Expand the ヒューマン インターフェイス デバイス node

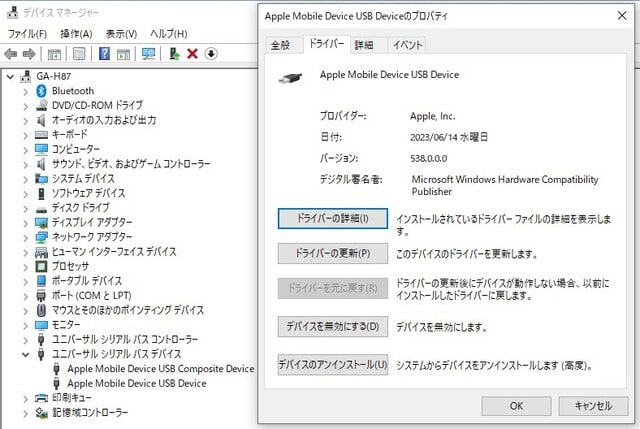(26, 252)
